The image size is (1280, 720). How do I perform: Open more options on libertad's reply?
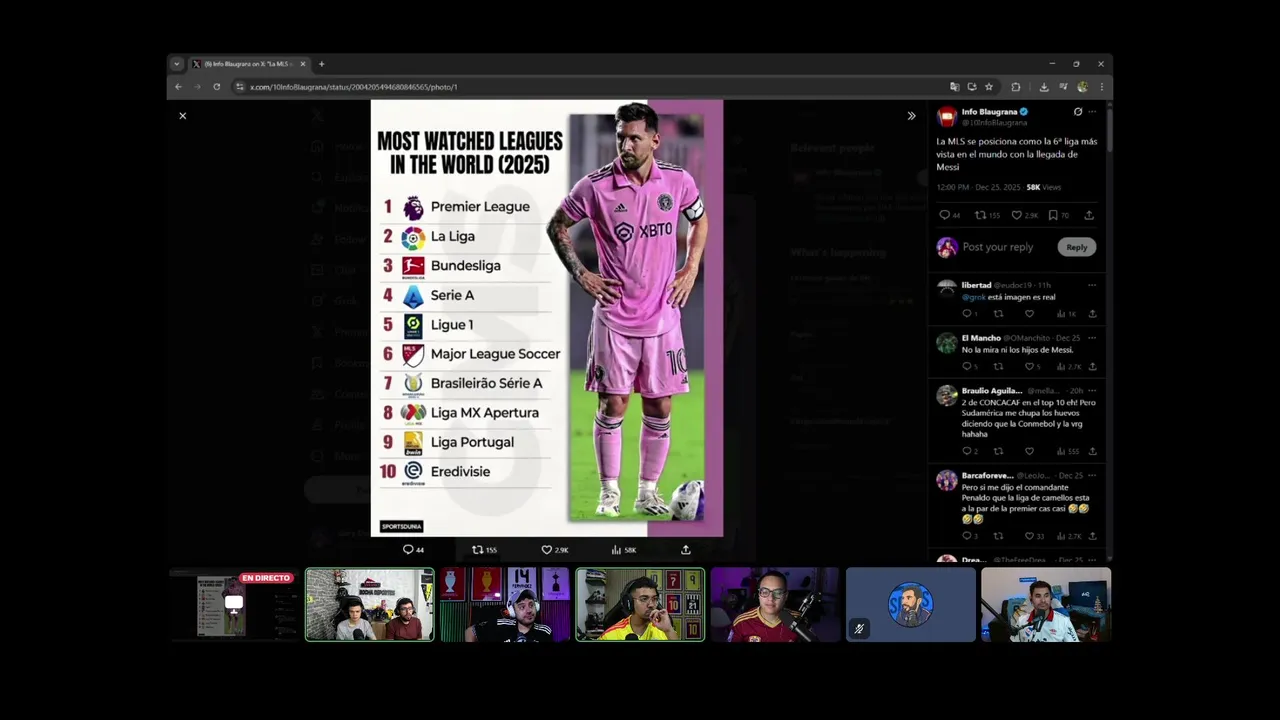(1092, 285)
